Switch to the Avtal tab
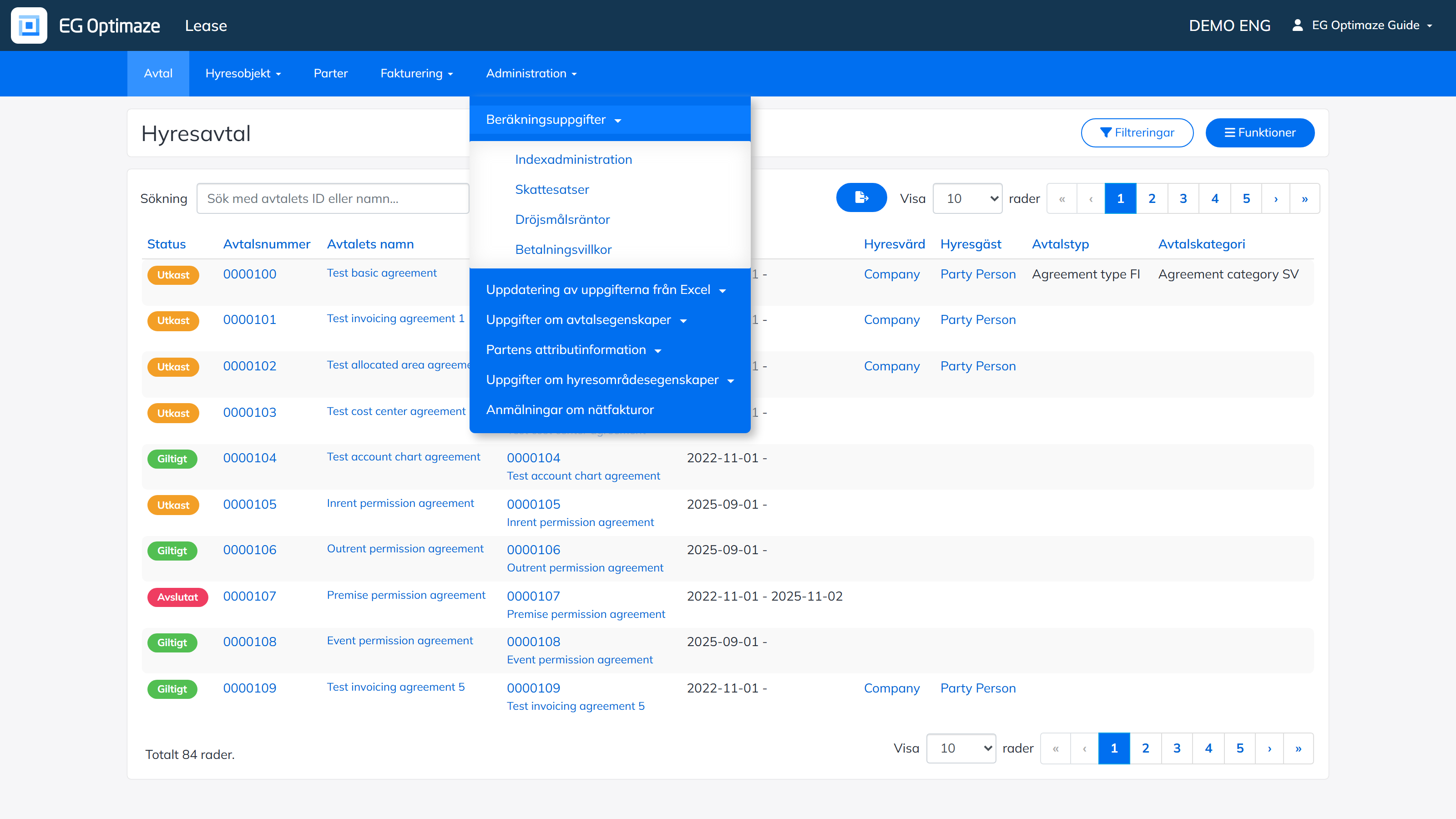 coord(158,73)
